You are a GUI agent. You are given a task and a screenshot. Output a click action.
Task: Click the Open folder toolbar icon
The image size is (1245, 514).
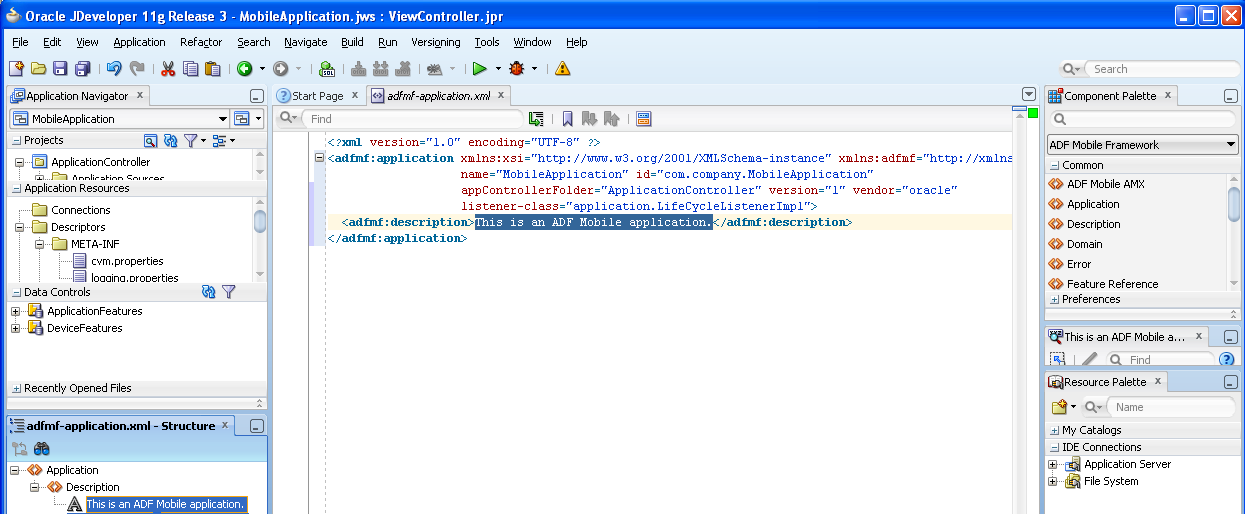pyautogui.click(x=38, y=69)
